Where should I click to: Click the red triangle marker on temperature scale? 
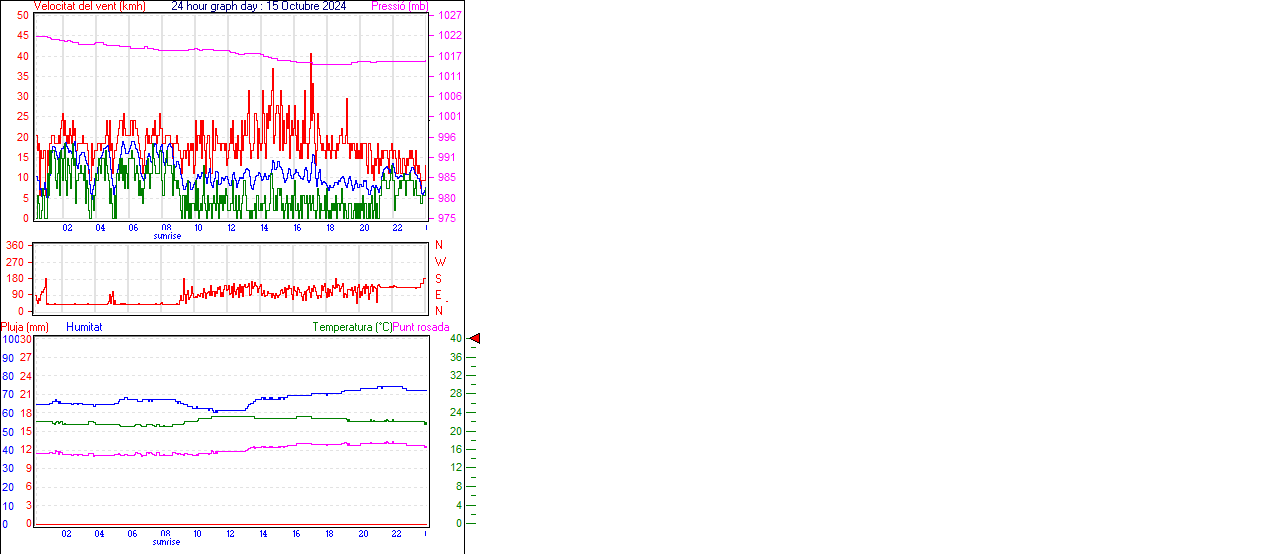click(x=475, y=339)
